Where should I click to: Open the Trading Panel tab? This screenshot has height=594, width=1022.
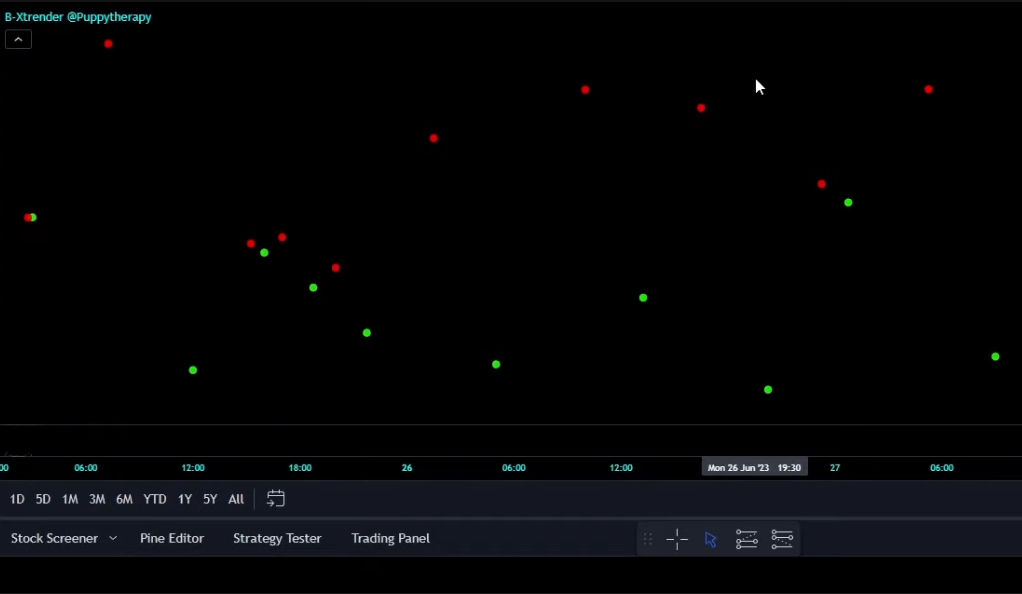390,539
